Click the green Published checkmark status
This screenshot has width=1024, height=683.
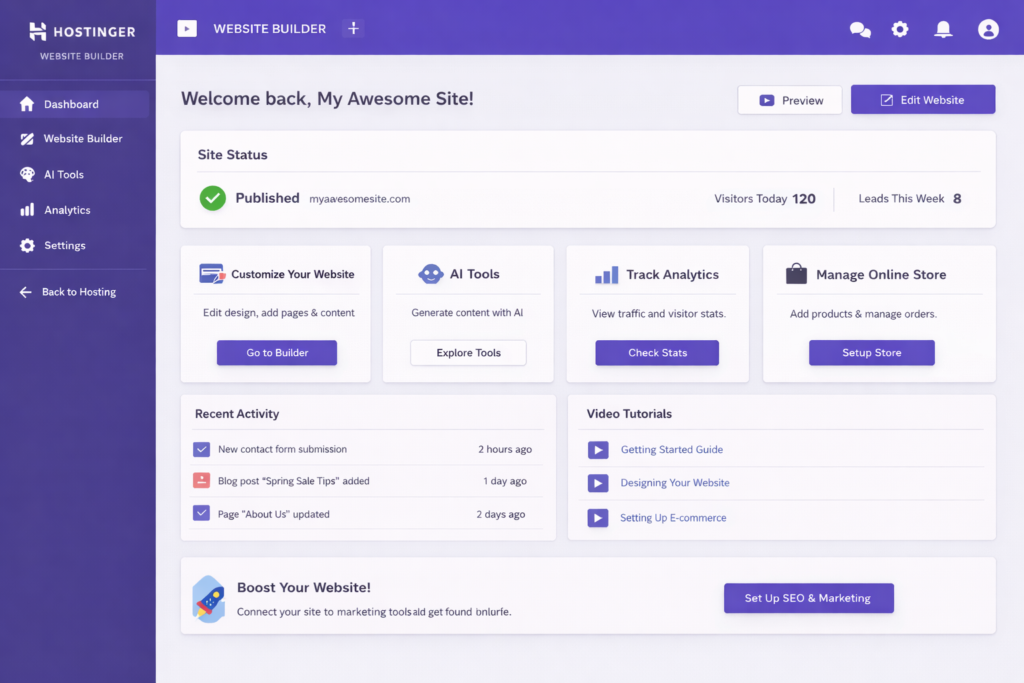pyautogui.click(x=213, y=198)
